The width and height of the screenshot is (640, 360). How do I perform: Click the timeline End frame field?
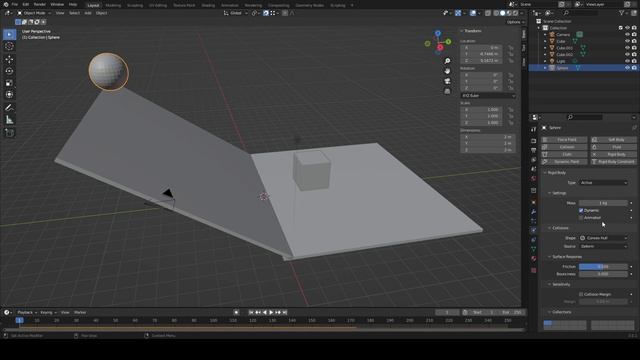point(511,312)
